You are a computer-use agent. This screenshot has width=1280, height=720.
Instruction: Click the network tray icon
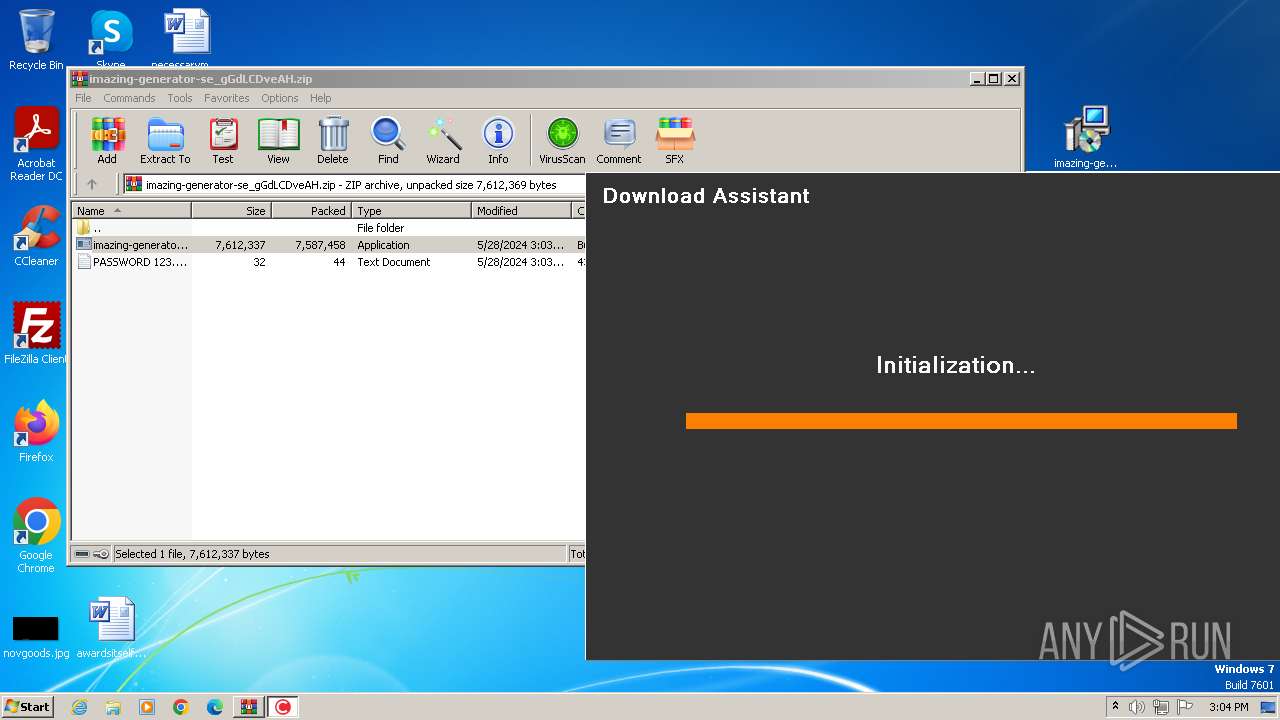tap(1161, 707)
